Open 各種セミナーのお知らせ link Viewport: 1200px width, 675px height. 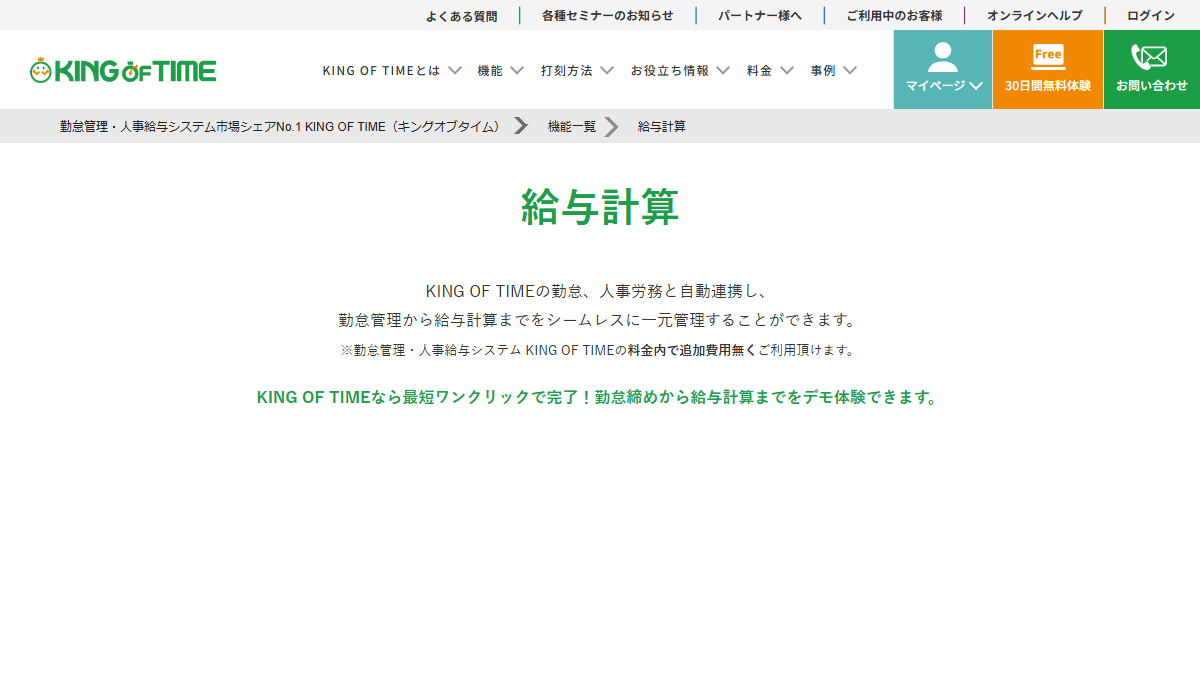pos(608,15)
